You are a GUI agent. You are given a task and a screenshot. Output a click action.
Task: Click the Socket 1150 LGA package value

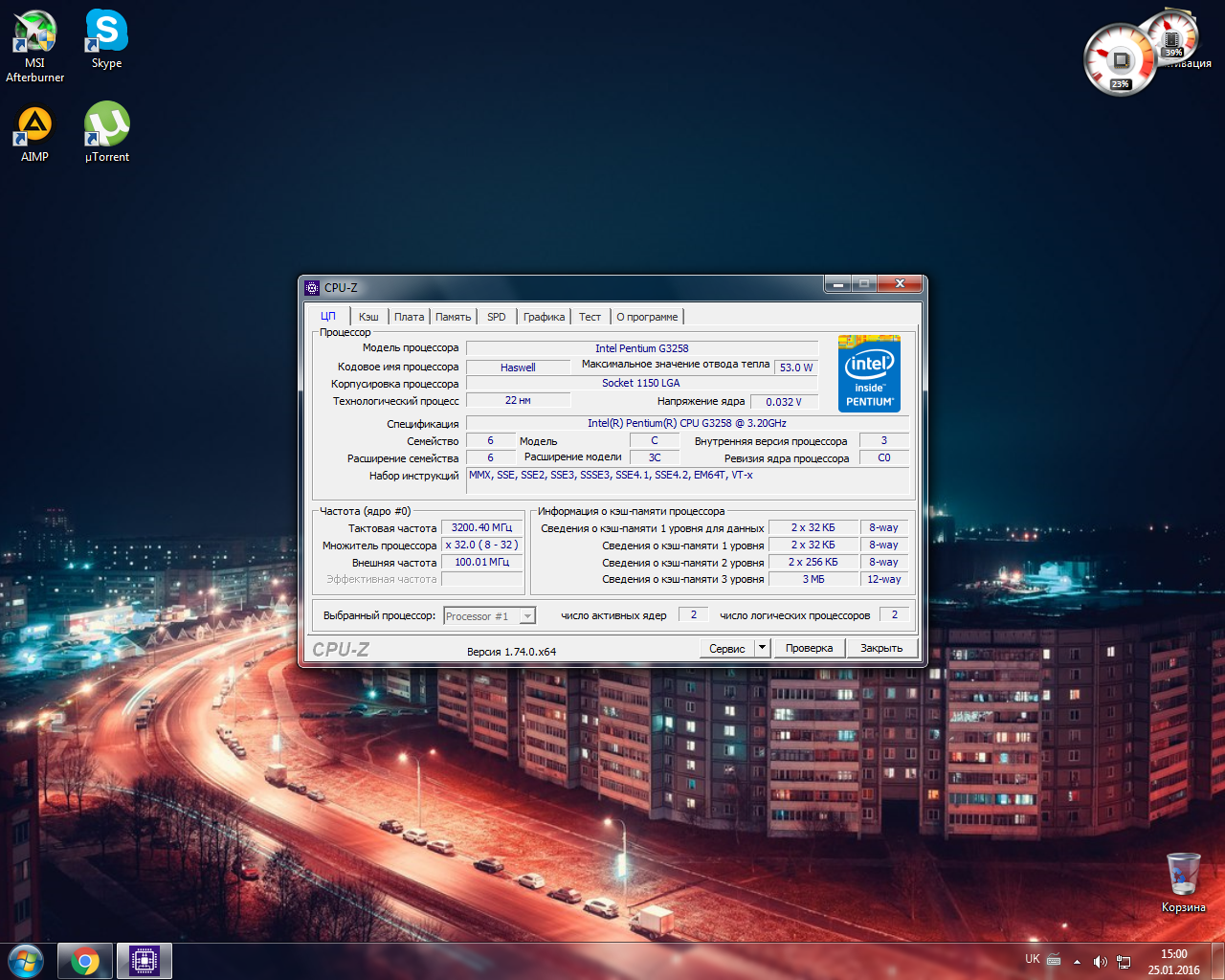pyautogui.click(x=642, y=383)
